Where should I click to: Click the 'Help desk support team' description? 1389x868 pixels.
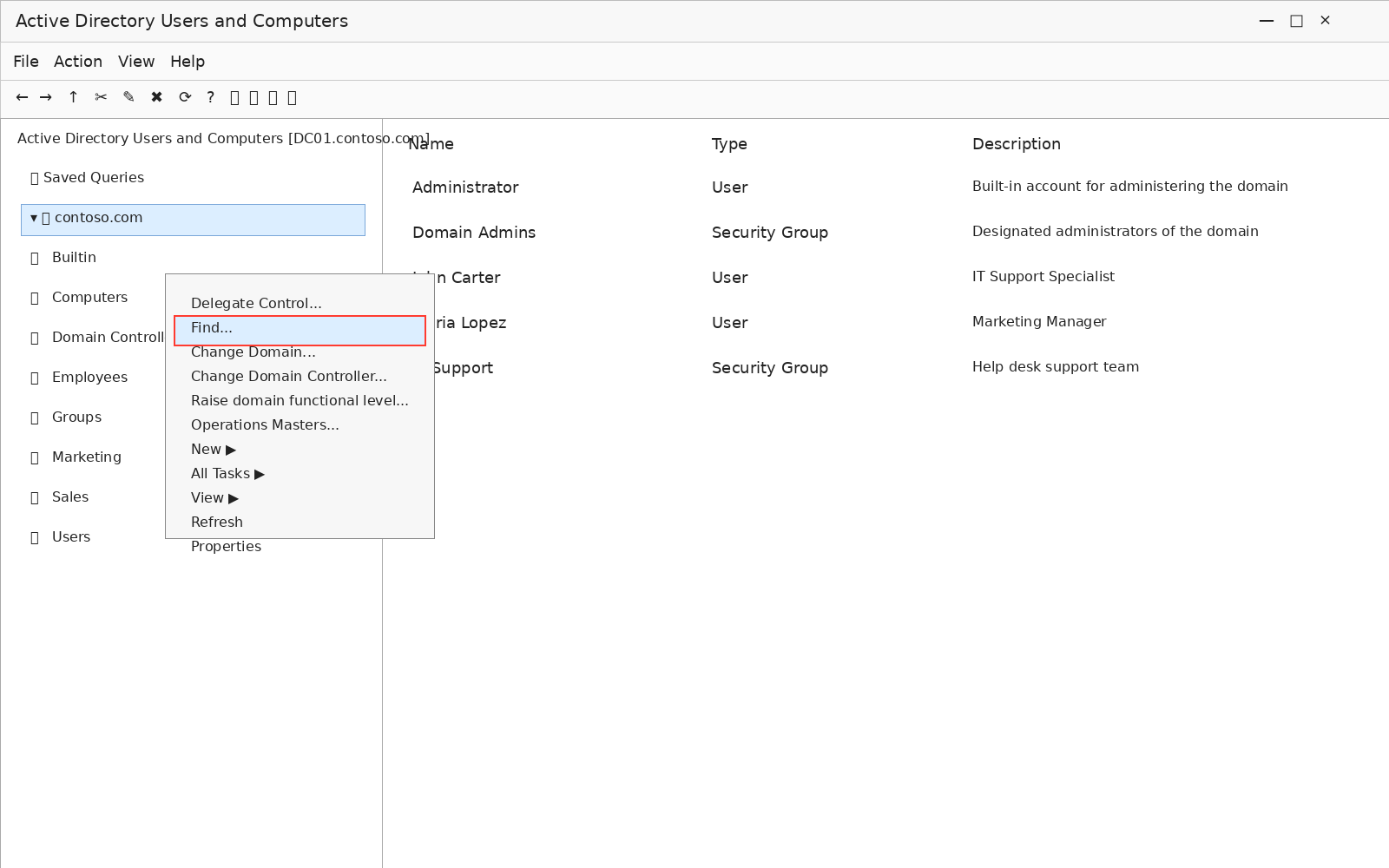(x=1055, y=367)
